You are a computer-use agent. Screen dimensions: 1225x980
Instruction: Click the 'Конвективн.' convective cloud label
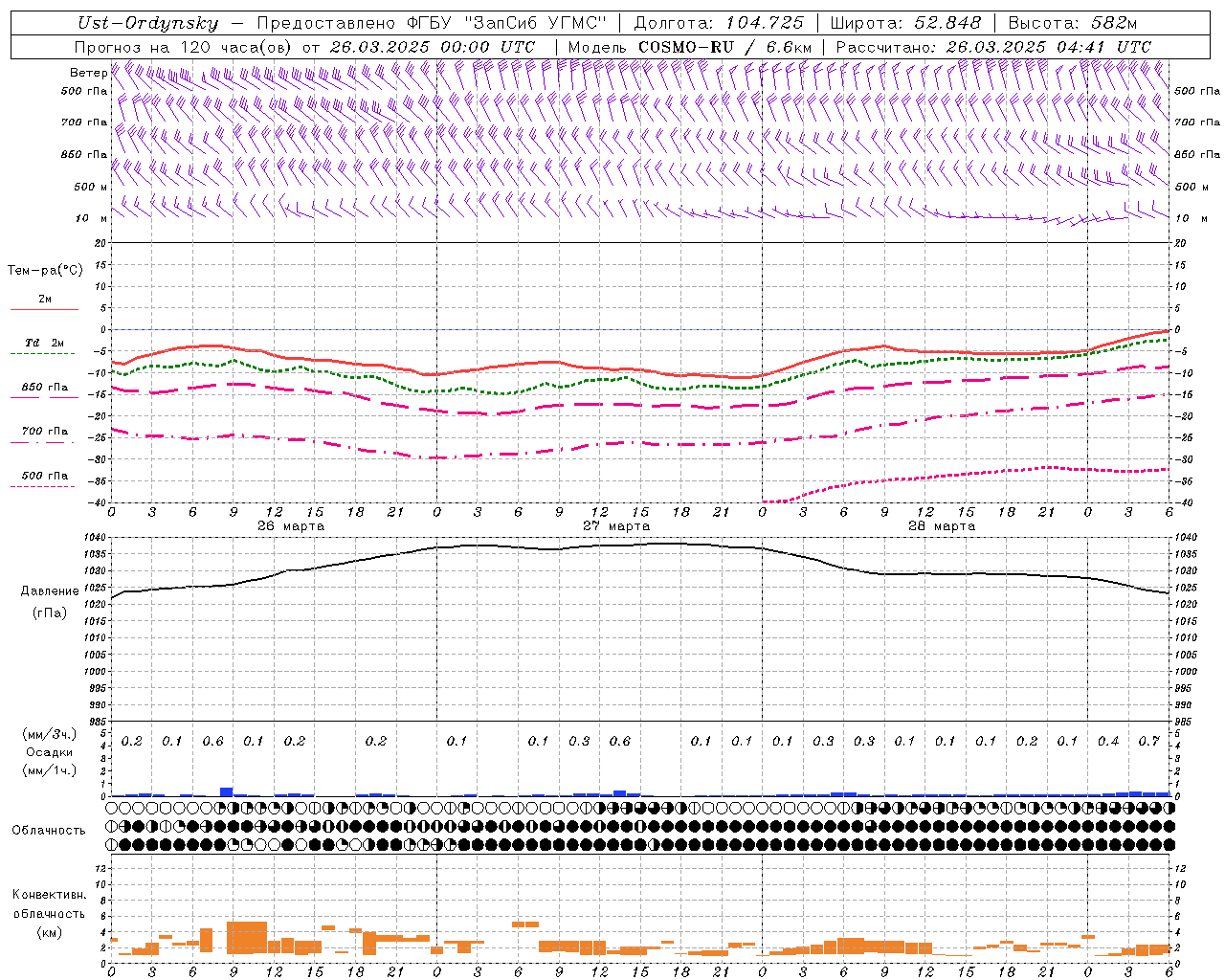[x=49, y=895]
